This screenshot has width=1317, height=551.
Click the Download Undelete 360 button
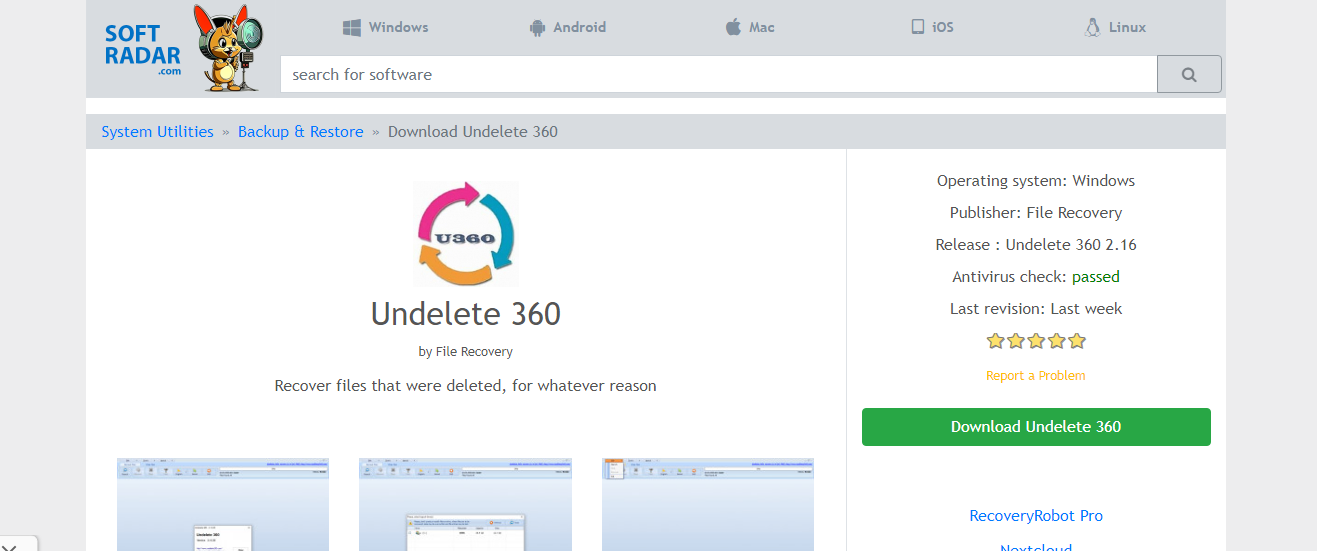(1036, 427)
